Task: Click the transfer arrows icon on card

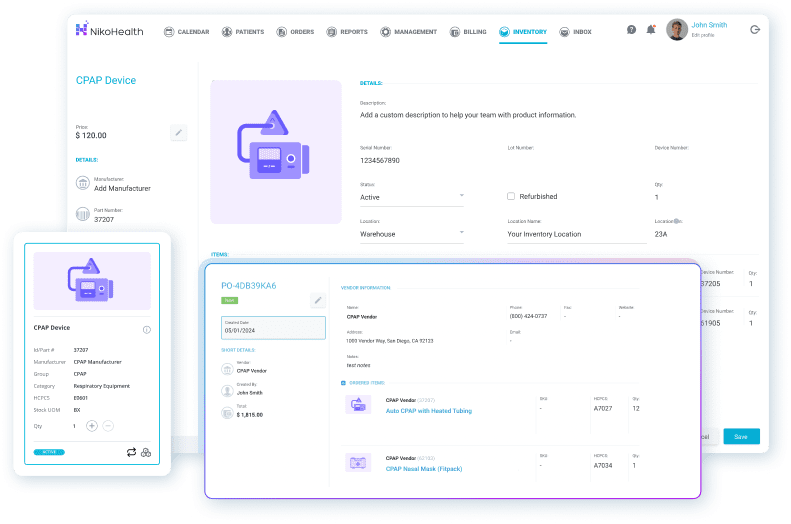Action: pyautogui.click(x=131, y=452)
